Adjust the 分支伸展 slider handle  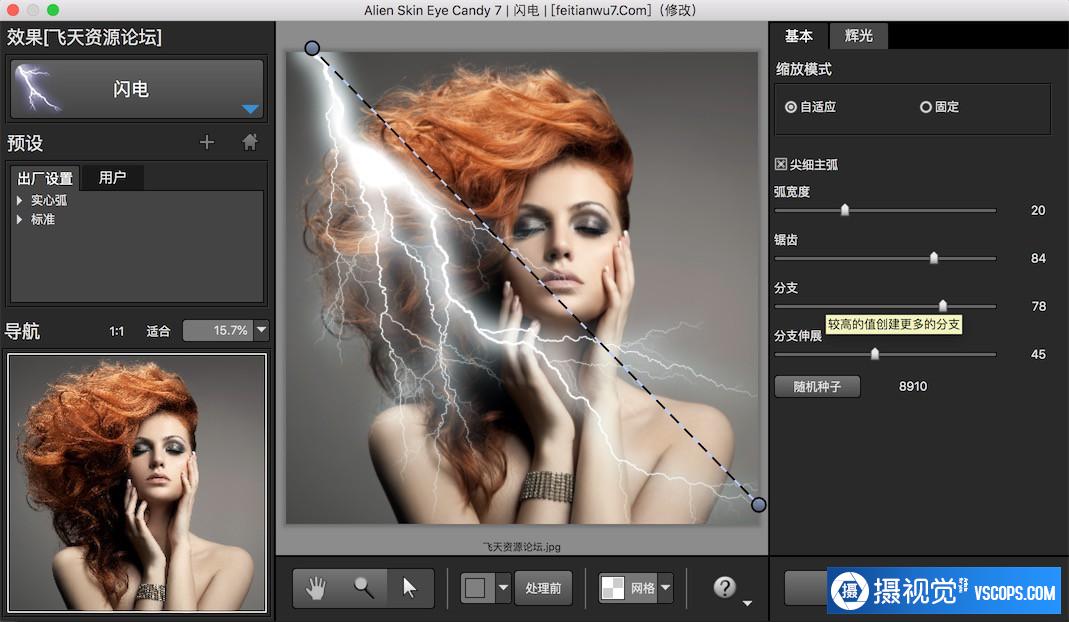click(875, 353)
